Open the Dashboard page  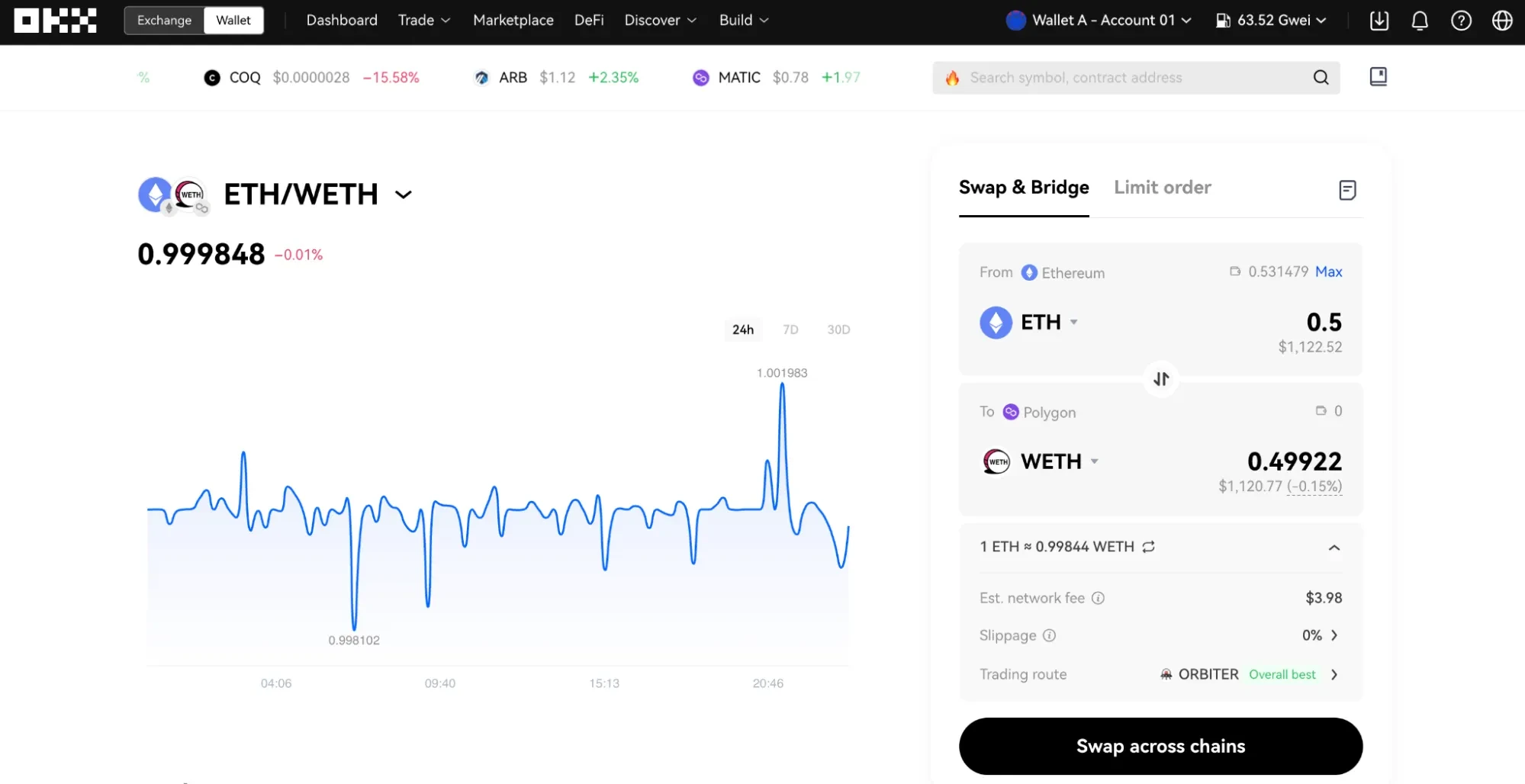342,21
